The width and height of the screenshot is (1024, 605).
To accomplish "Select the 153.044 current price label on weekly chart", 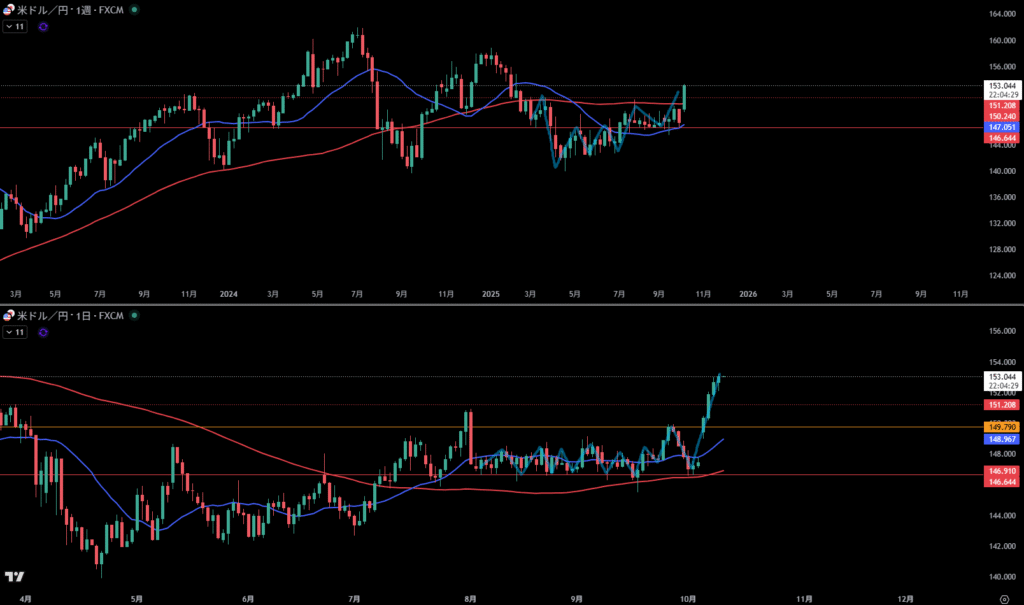I will tap(1003, 86).
